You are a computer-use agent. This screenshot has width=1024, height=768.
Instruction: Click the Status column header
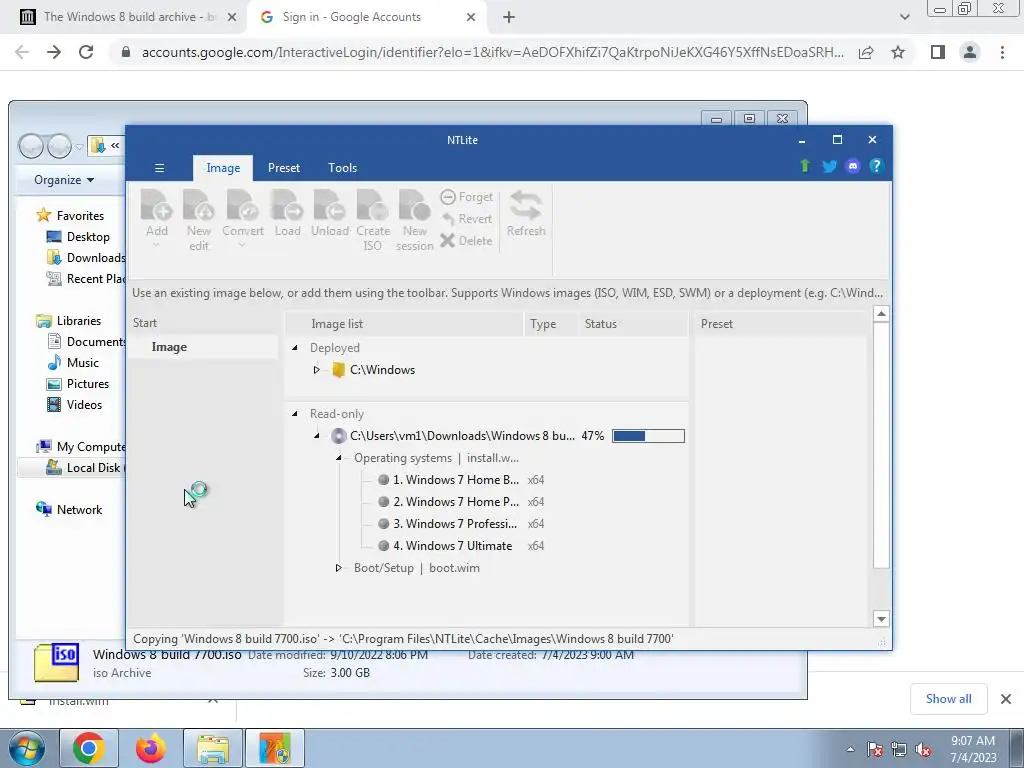[x=632, y=324]
